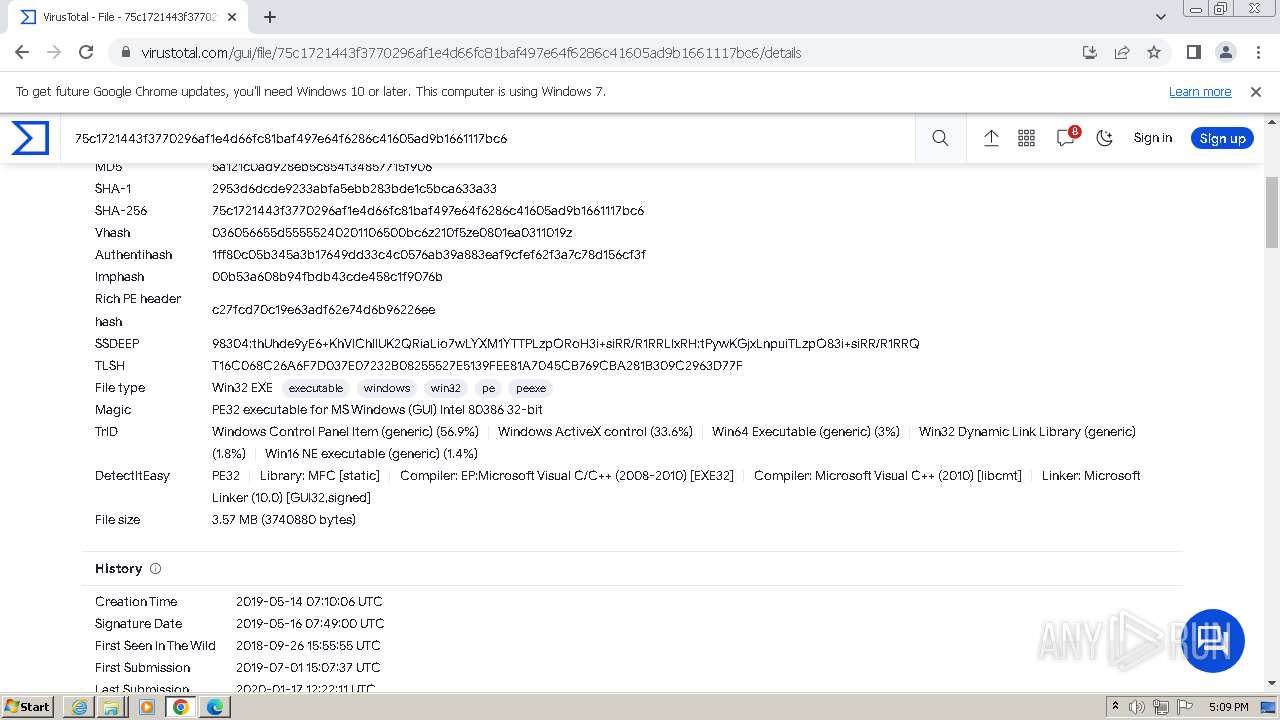Reload the page with refresh icon
The width and height of the screenshot is (1280, 720).
86,52
